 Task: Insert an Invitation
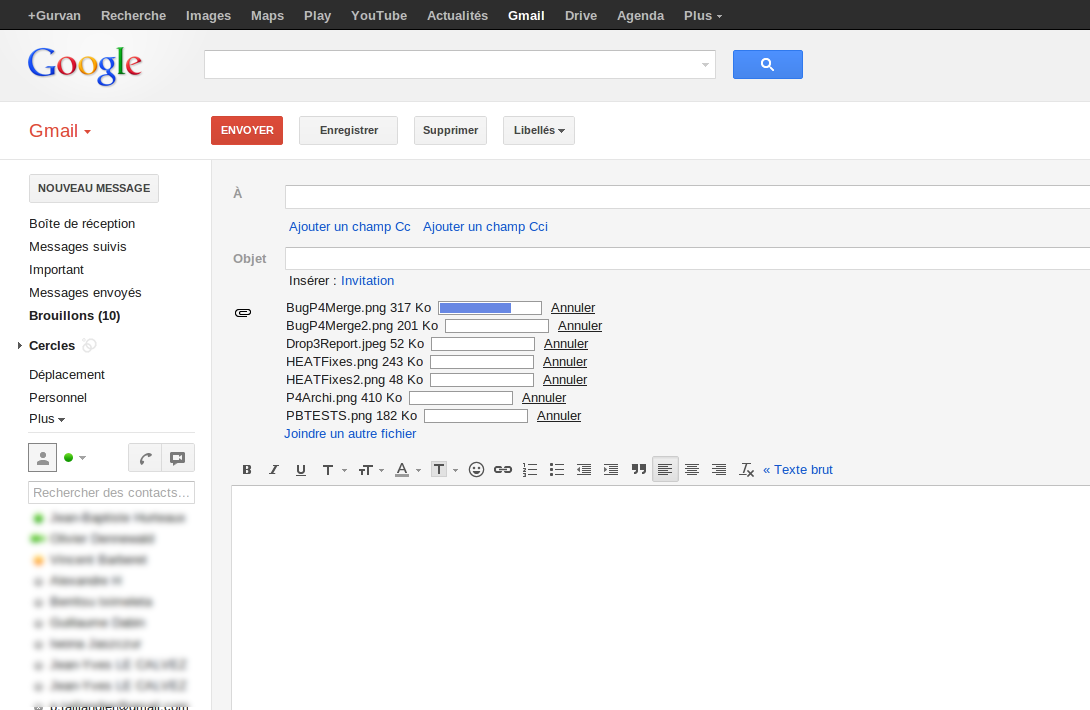point(368,281)
